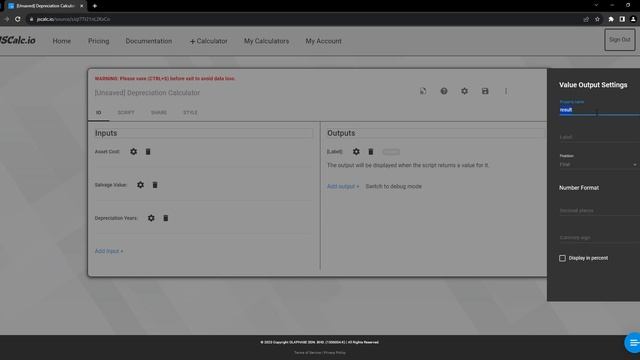Click the Property name field containing result
The height and width of the screenshot is (360, 640).
(599, 110)
